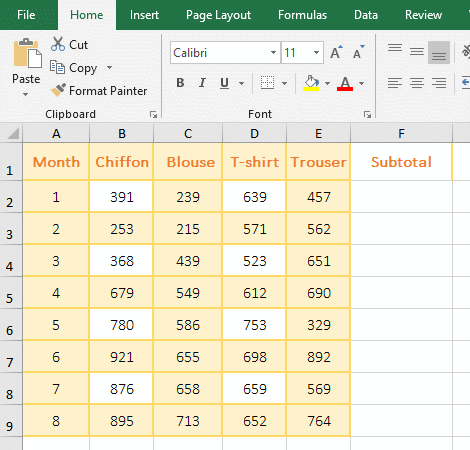This screenshot has width=470, height=450.
Task: Open the font size 11 dropdown
Action: click(x=316, y=53)
